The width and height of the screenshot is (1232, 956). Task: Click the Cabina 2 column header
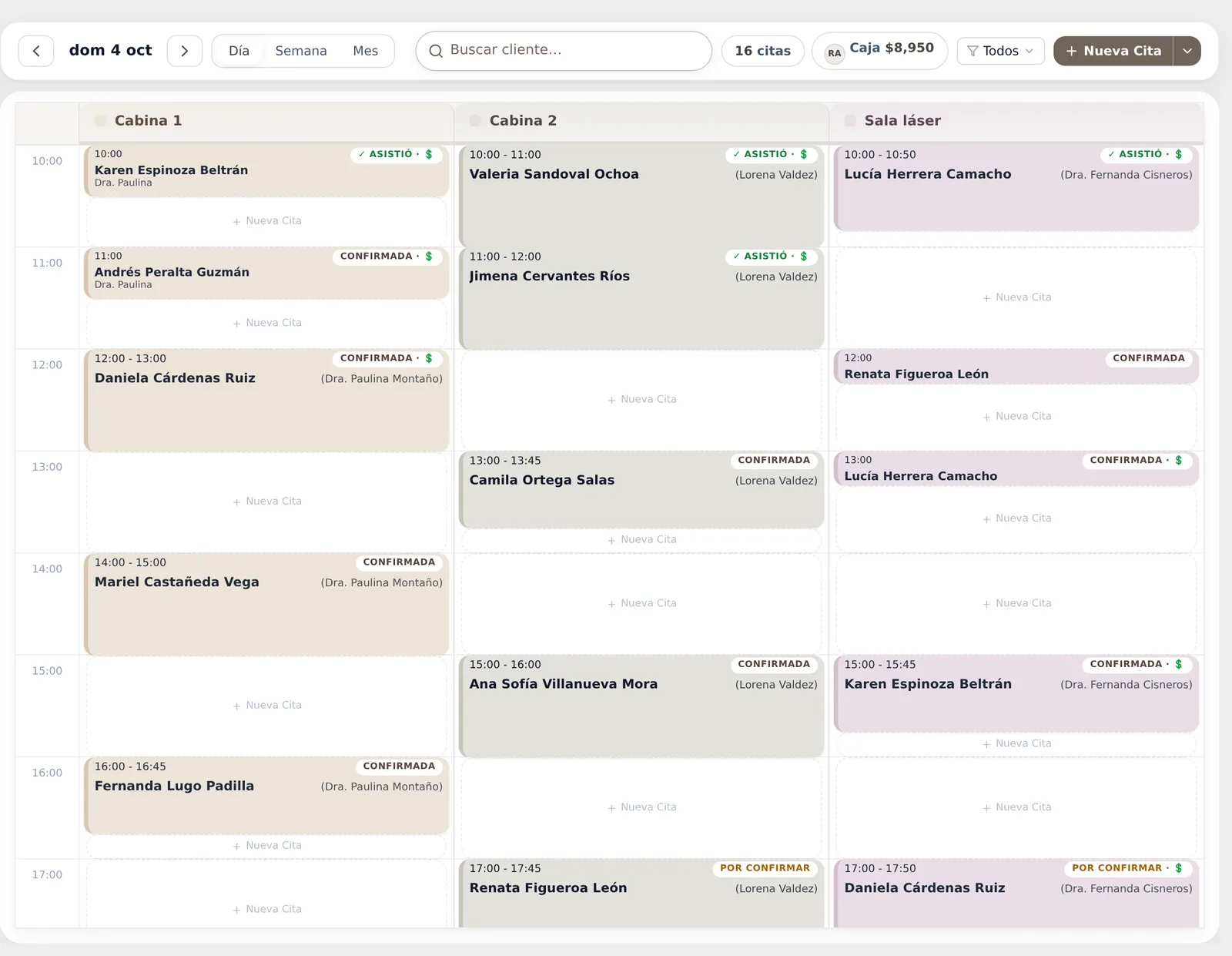click(641, 121)
